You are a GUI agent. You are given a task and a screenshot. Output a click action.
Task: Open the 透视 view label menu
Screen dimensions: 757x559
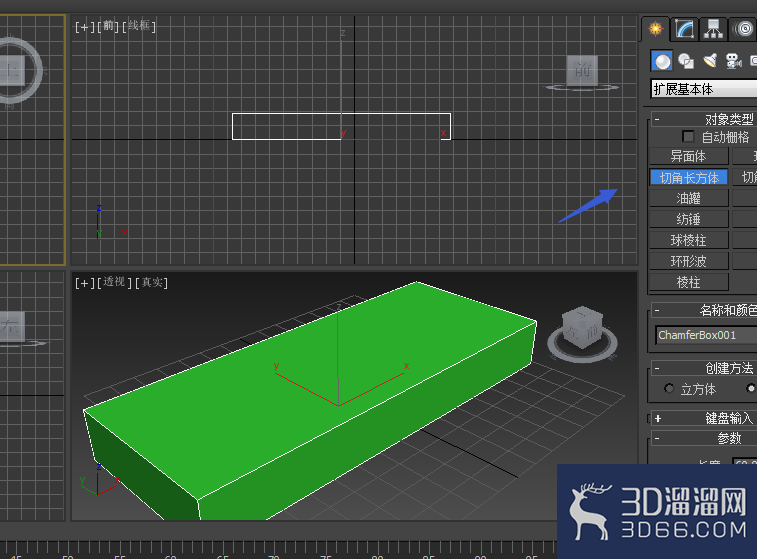click(114, 282)
